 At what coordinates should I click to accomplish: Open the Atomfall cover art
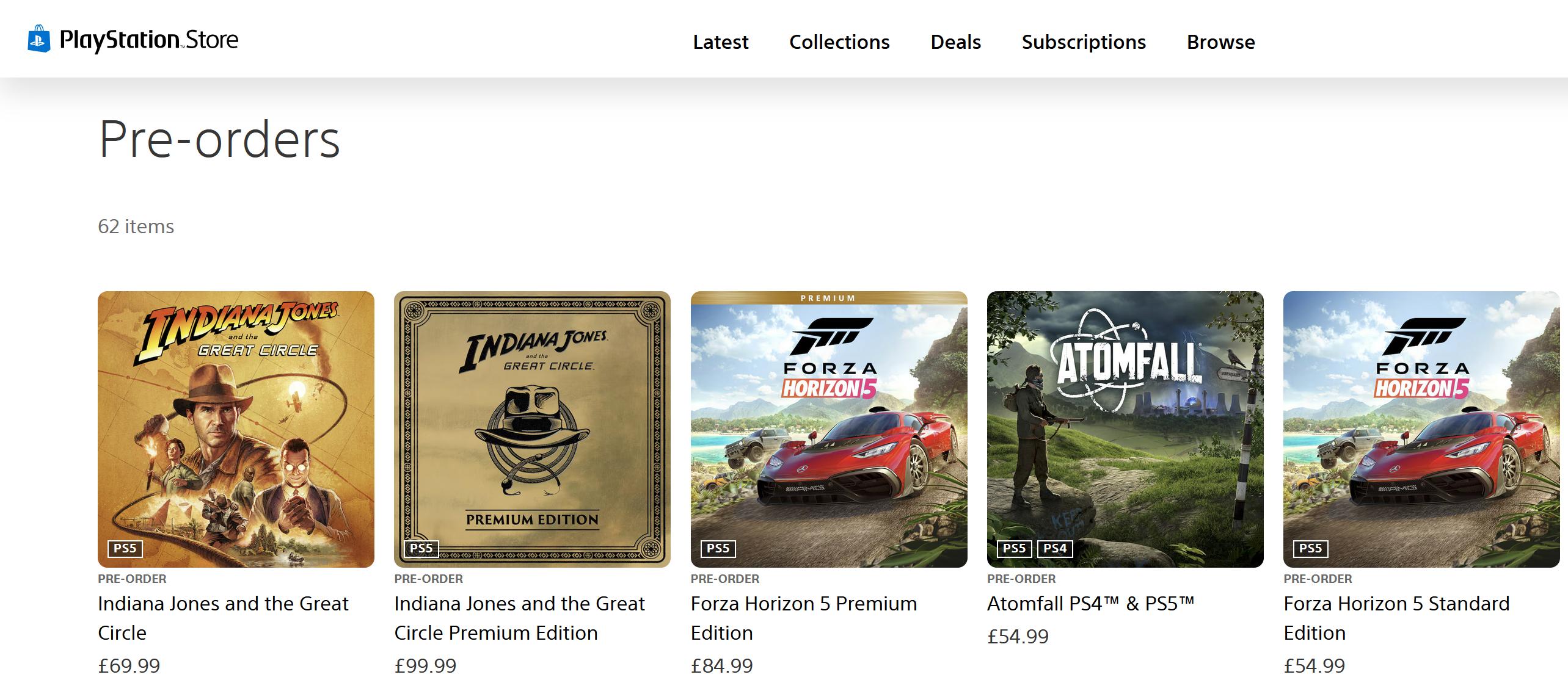pos(1125,429)
